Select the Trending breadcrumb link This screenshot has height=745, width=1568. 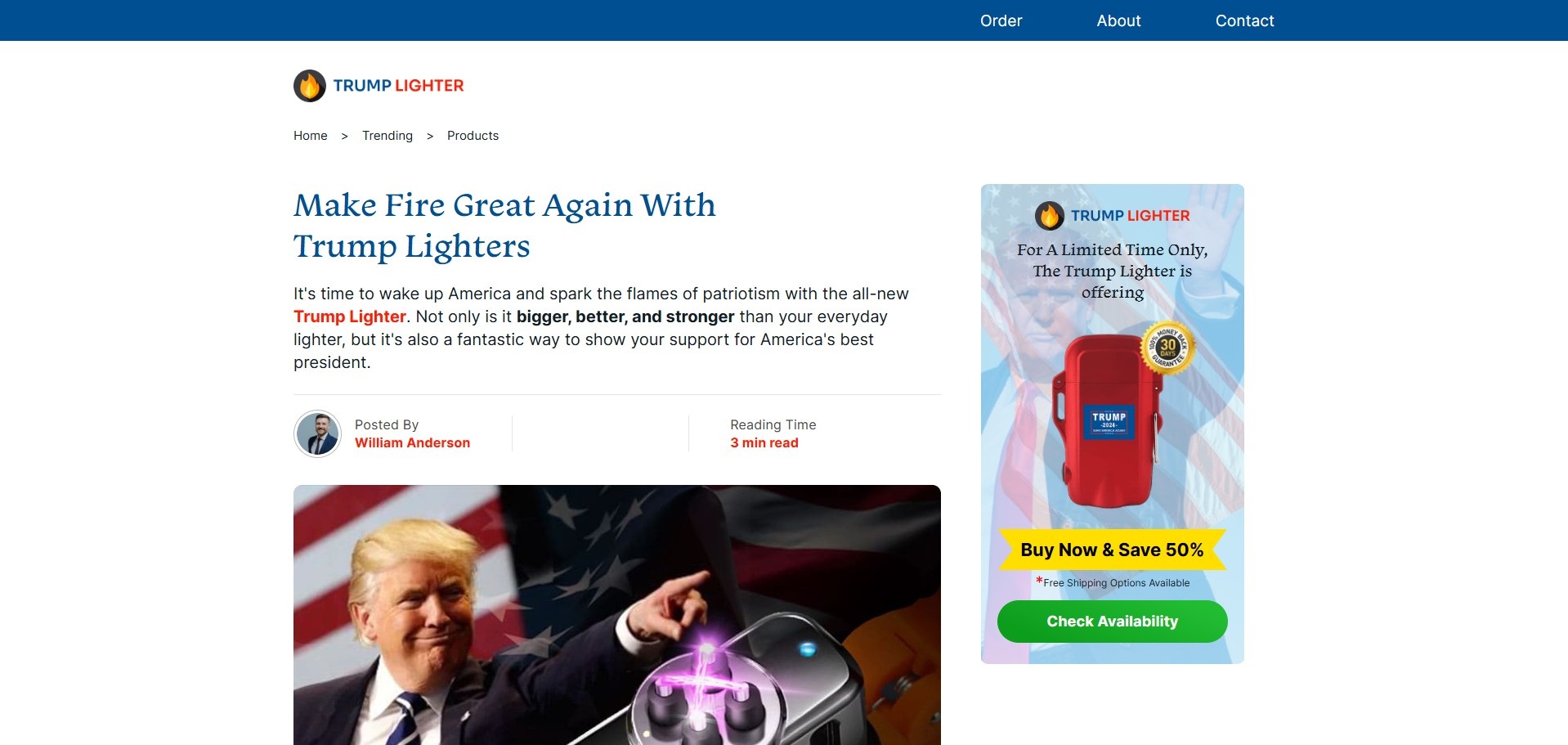tap(388, 136)
